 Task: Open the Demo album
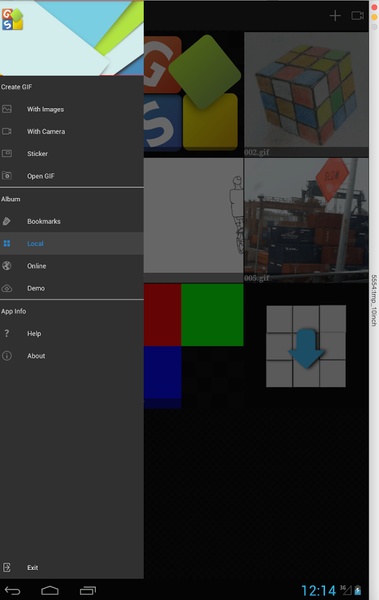72,288
